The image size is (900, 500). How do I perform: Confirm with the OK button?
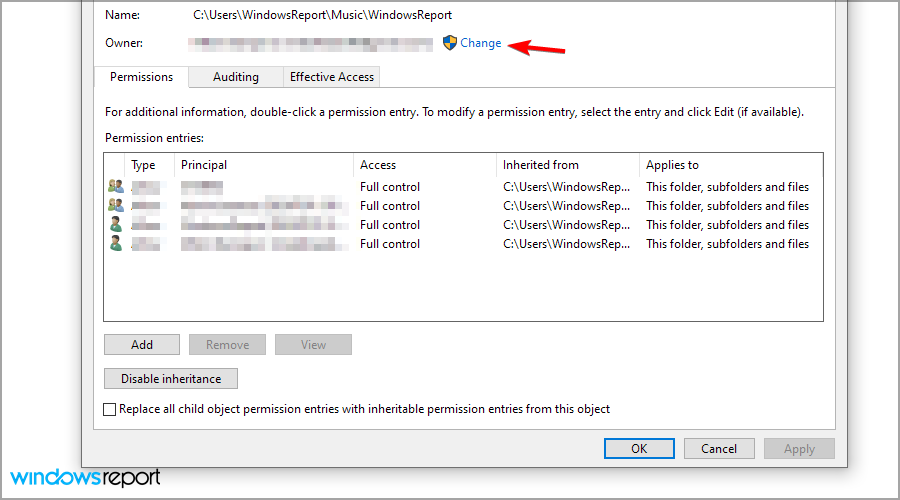click(639, 449)
